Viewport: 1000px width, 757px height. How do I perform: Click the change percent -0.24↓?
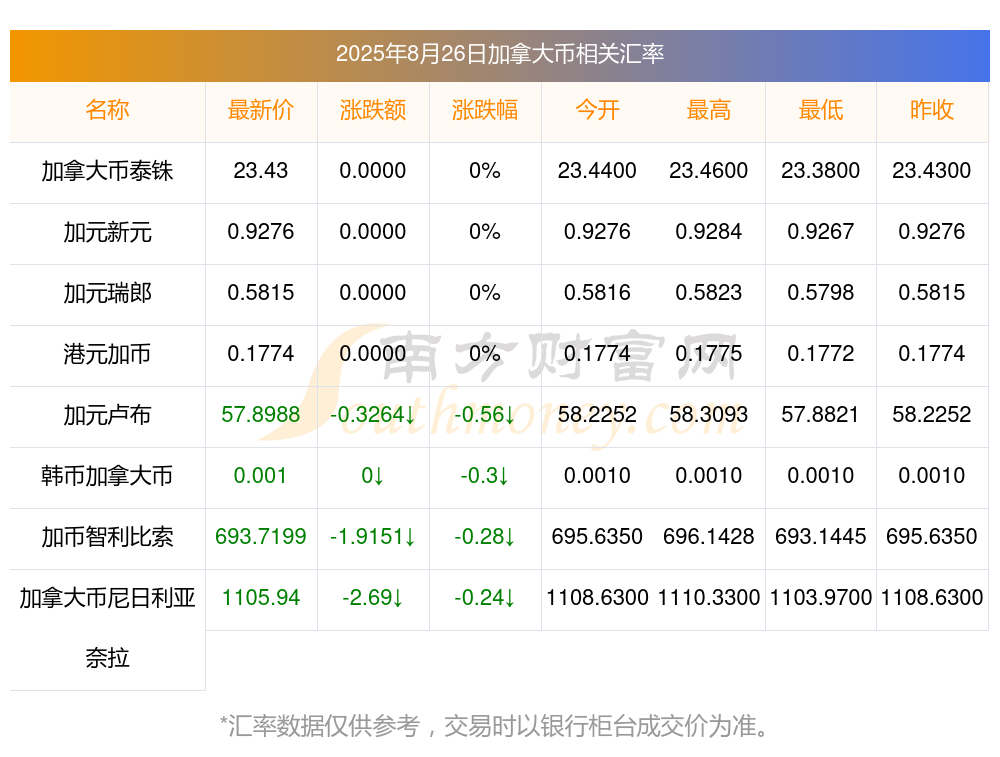click(x=485, y=598)
